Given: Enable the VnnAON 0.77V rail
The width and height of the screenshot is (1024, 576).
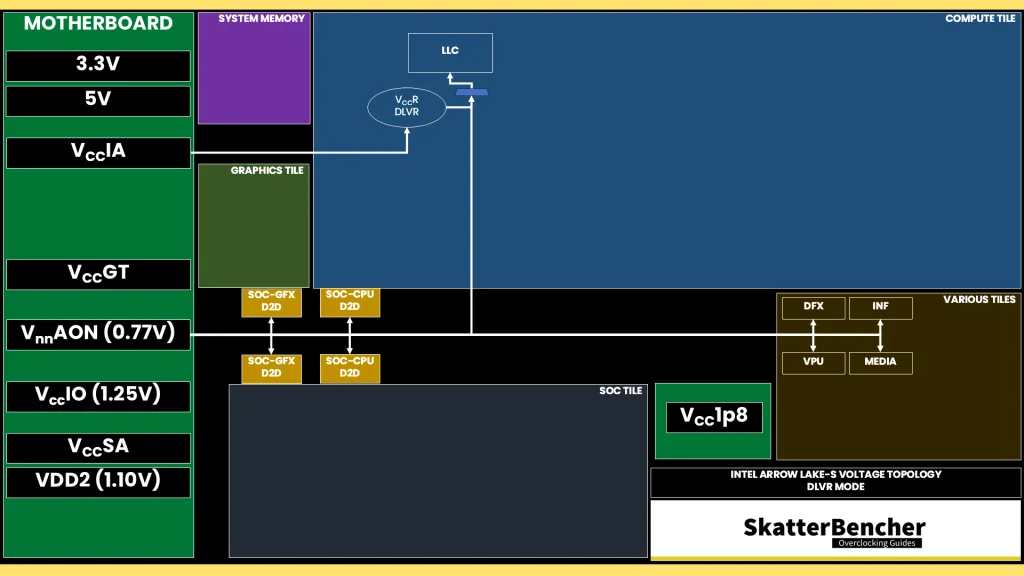Looking at the screenshot, I should 98,333.
